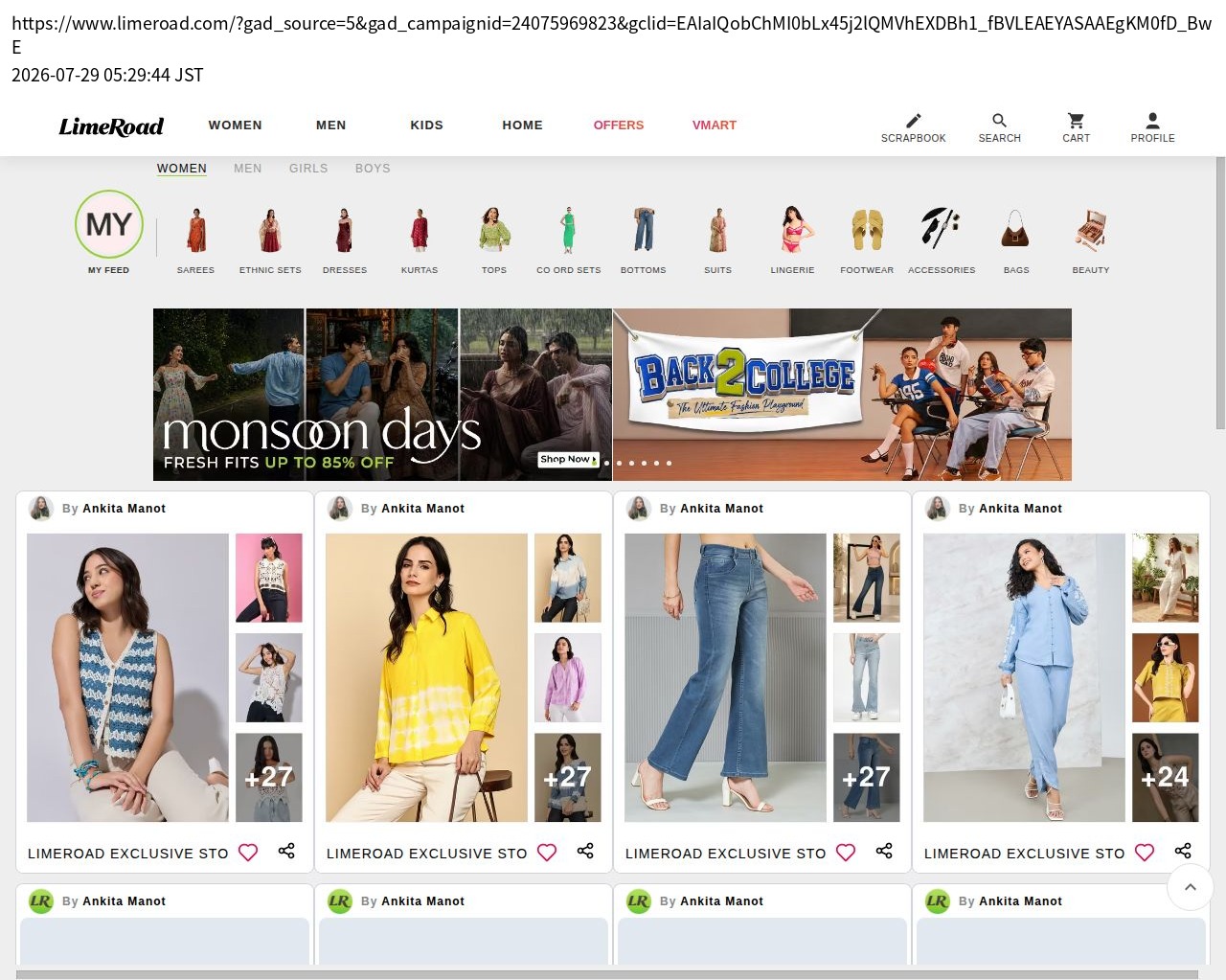The width and height of the screenshot is (1226, 980).
Task: Browse the Ethnic Sets category icon
Action: click(270, 230)
